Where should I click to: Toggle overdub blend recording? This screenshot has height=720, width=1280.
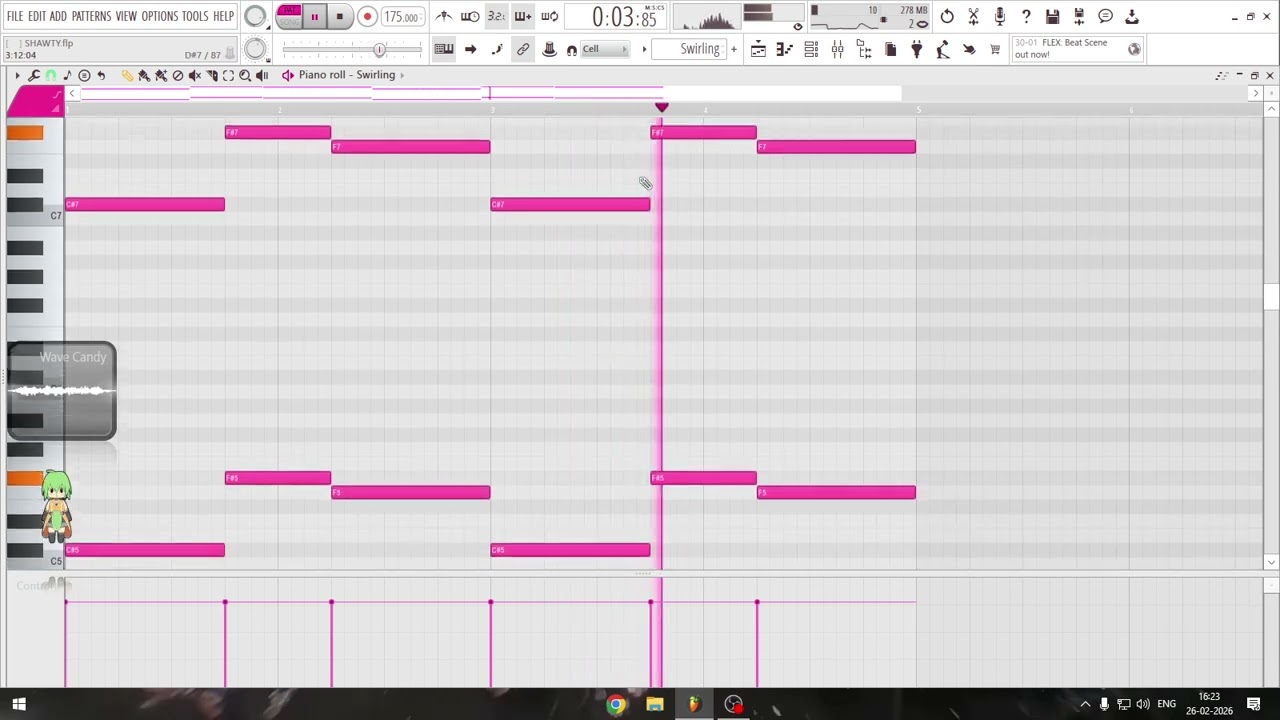coord(523,16)
